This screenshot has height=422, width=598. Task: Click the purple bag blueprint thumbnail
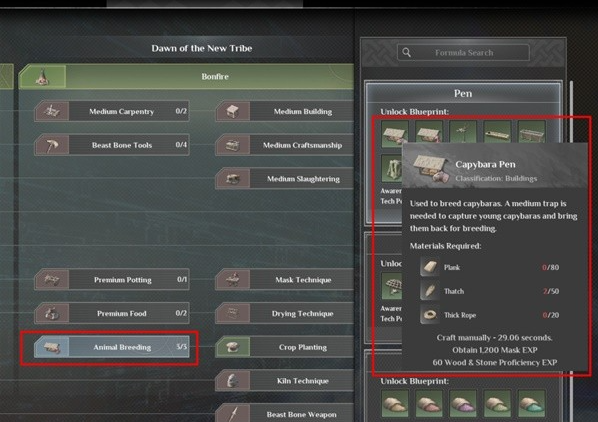point(463,403)
